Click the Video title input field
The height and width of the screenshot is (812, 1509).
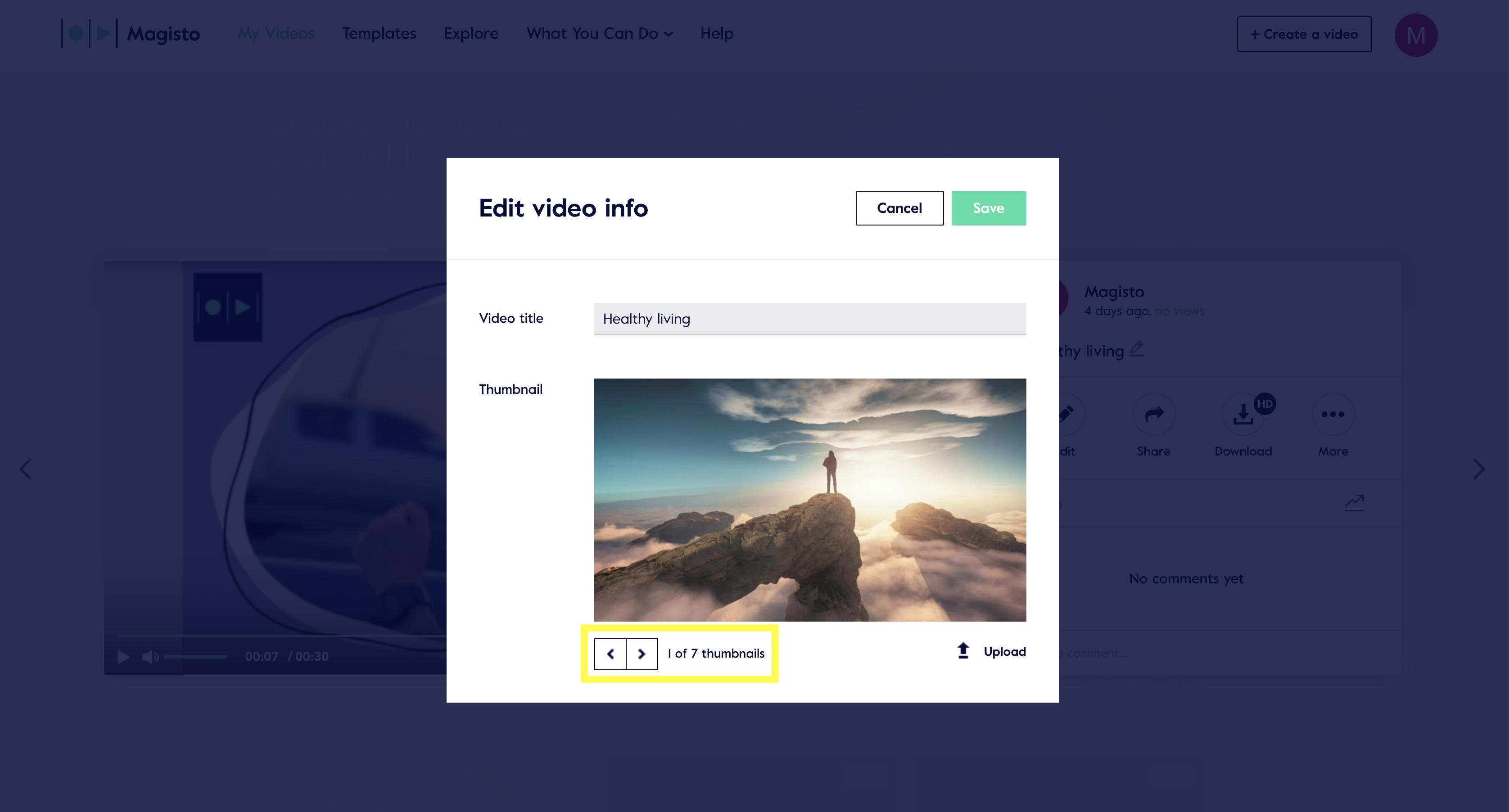coord(809,319)
